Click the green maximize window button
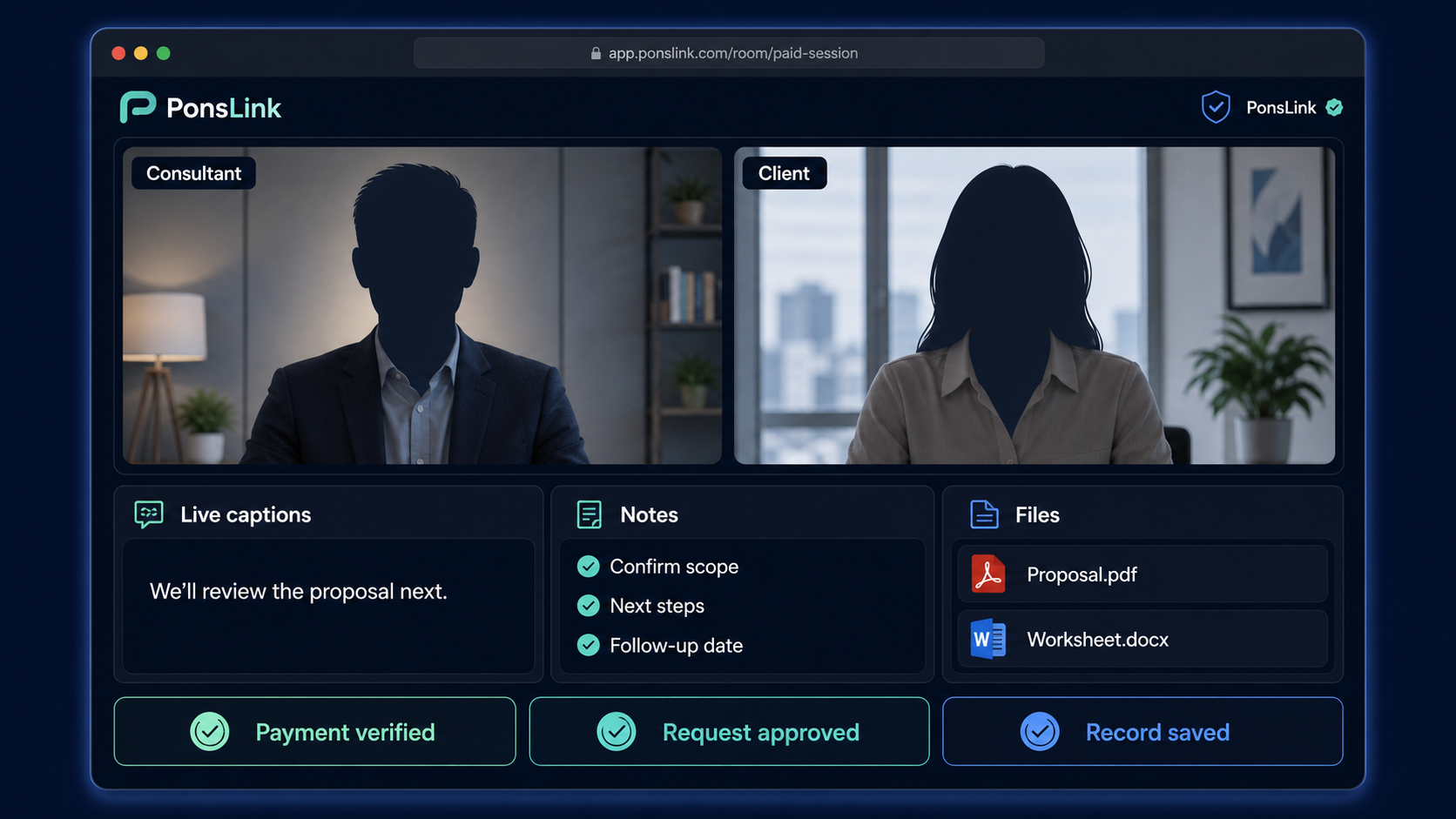This screenshot has height=819, width=1456. point(164,53)
